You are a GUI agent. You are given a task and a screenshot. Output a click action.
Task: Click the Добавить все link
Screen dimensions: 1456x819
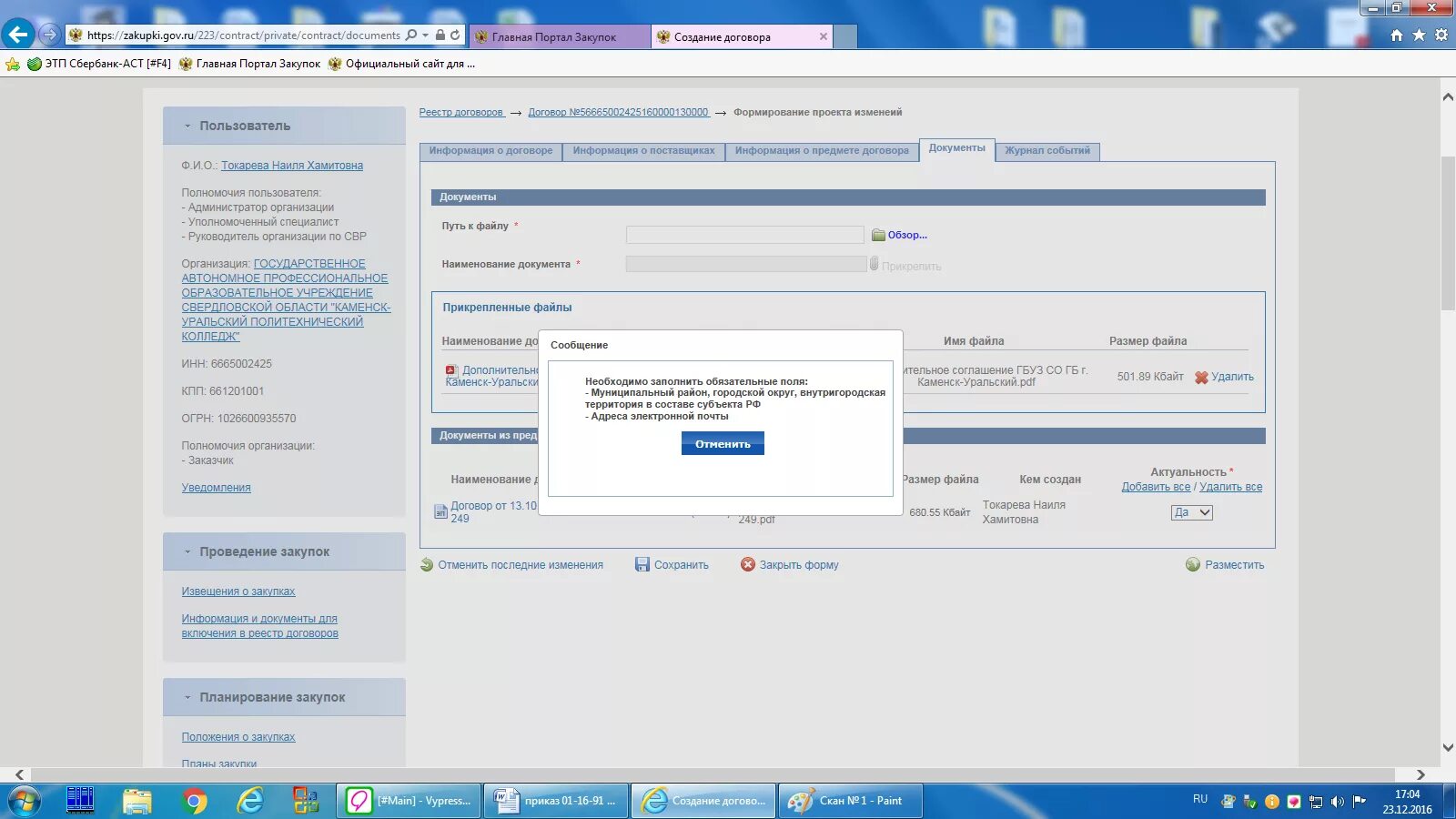pyautogui.click(x=1156, y=487)
